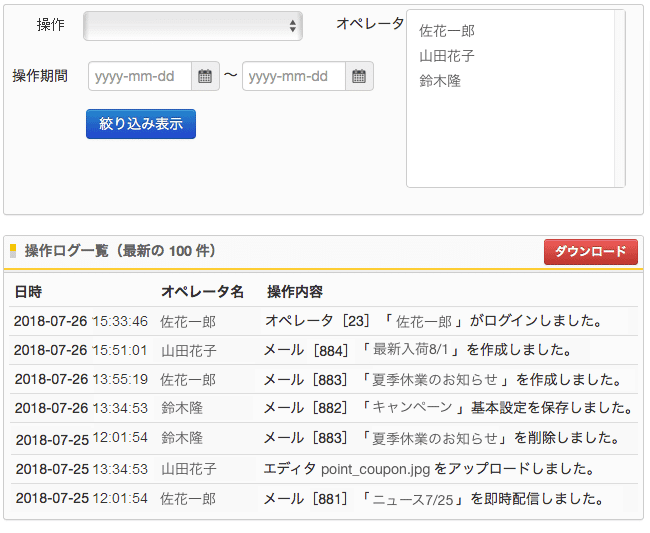Click the 絞り込み表示 filter button
650x533 pixels.
(x=141, y=124)
